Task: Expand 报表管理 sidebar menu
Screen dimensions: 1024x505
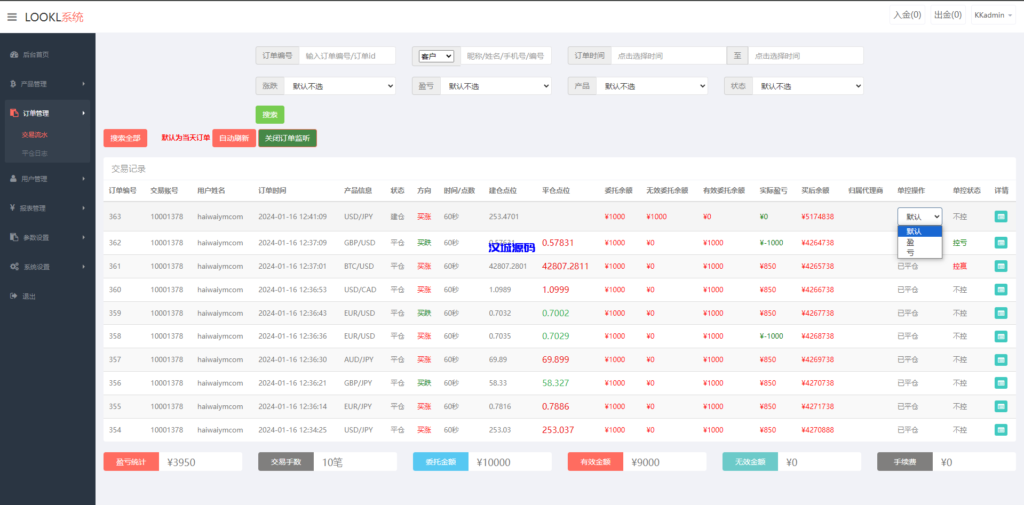Action: (x=47, y=208)
